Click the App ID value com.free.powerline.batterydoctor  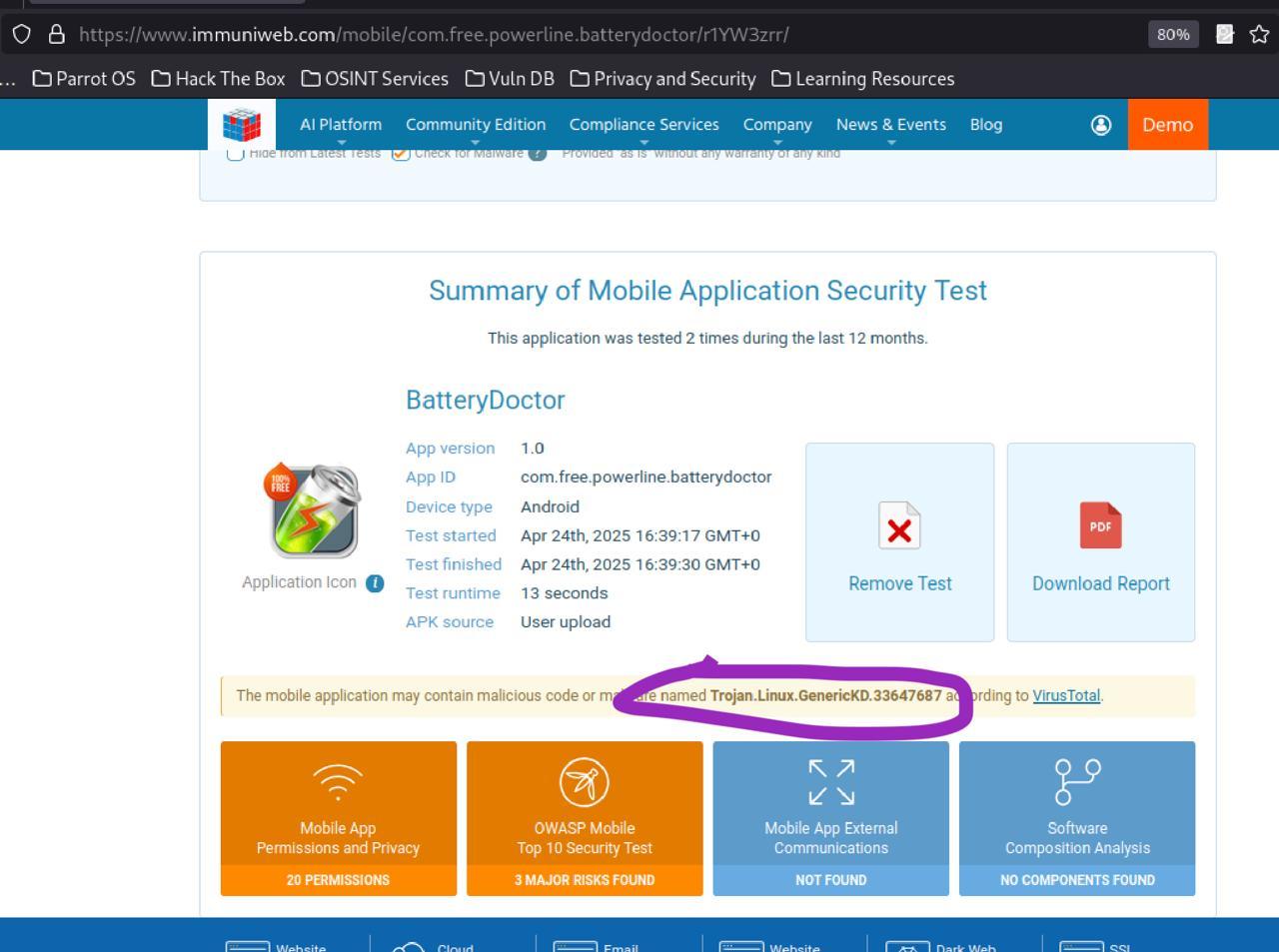(x=646, y=477)
